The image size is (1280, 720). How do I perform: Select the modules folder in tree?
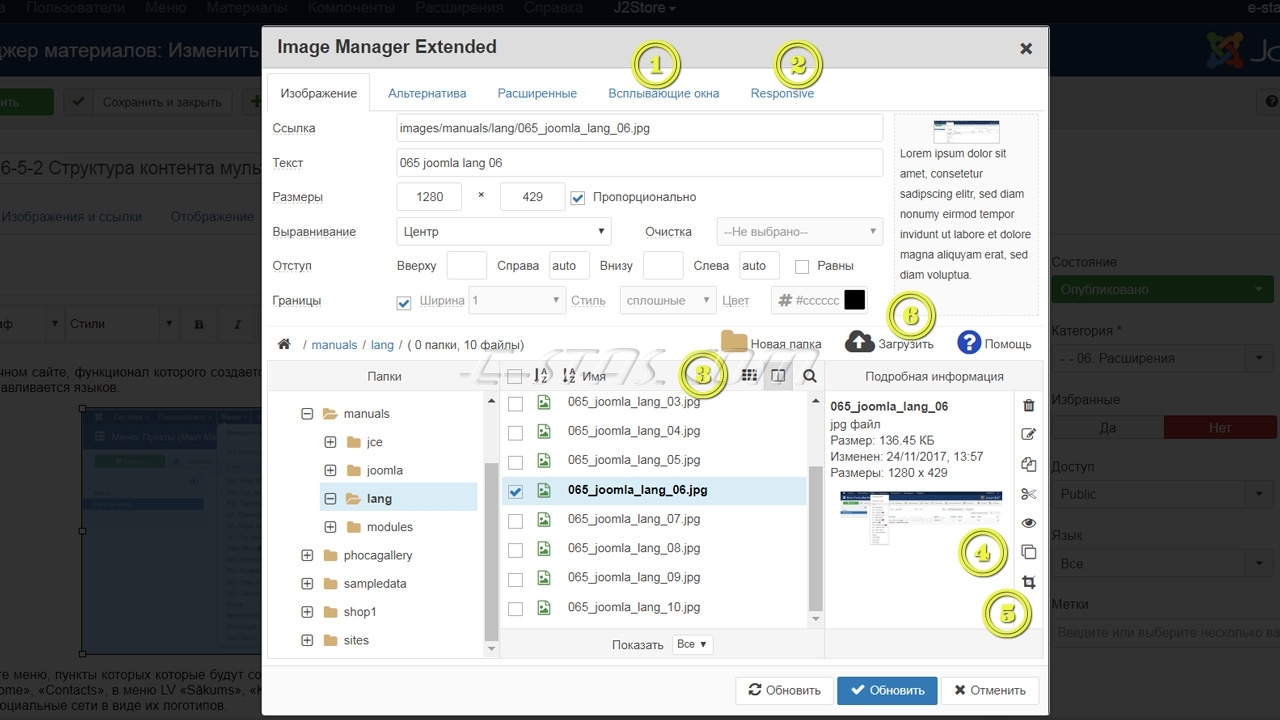[x=389, y=527]
